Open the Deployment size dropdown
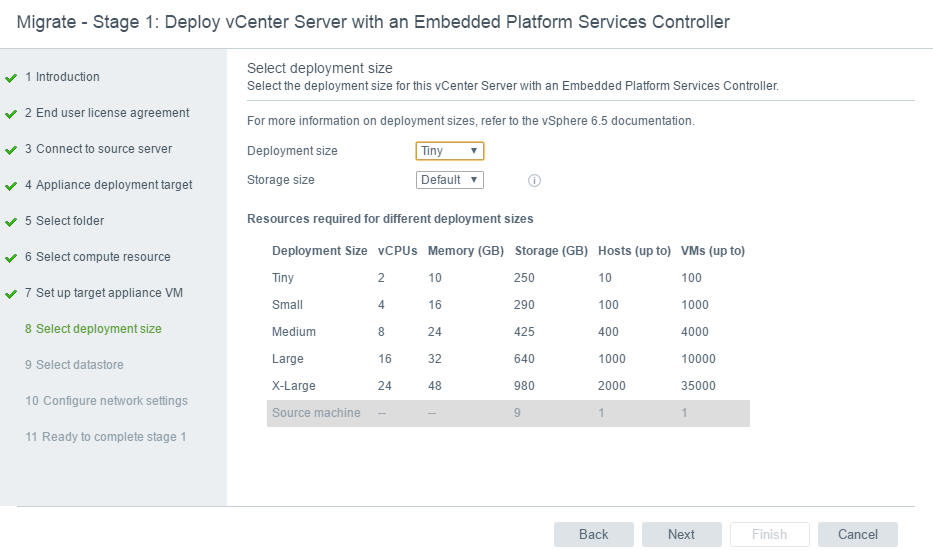This screenshot has width=933, height=559. point(450,151)
